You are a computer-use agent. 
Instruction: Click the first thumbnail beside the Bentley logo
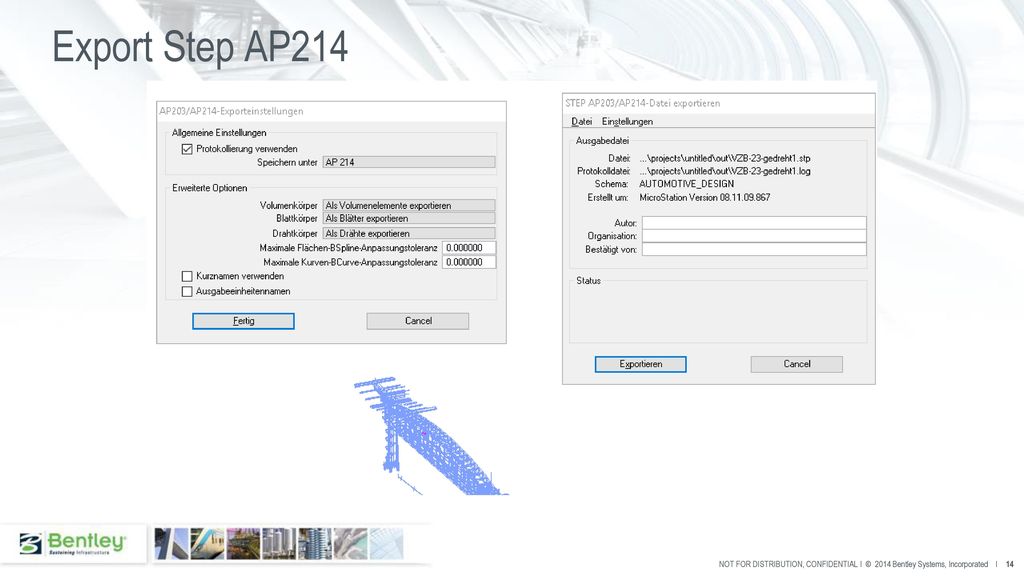click(171, 544)
